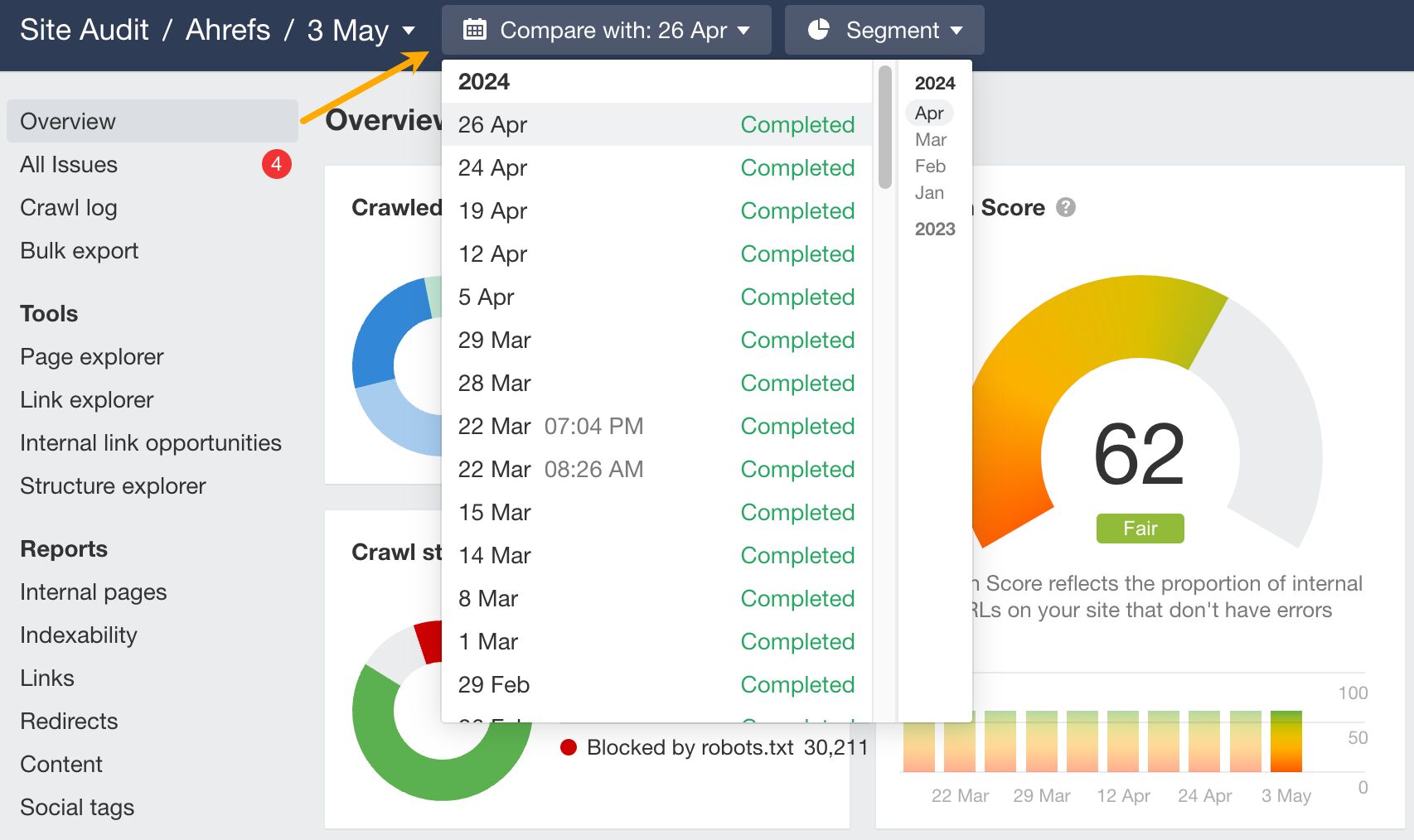
Task: Open the calendar icon on Compare with button
Action: [473, 29]
